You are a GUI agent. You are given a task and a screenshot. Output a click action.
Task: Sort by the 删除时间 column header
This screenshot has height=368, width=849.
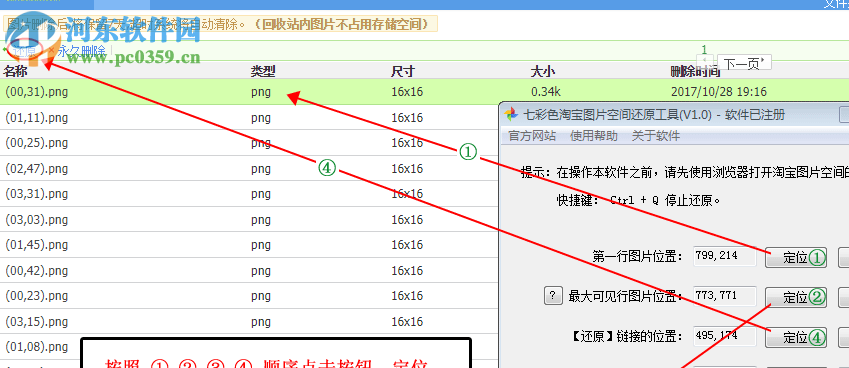point(695,71)
